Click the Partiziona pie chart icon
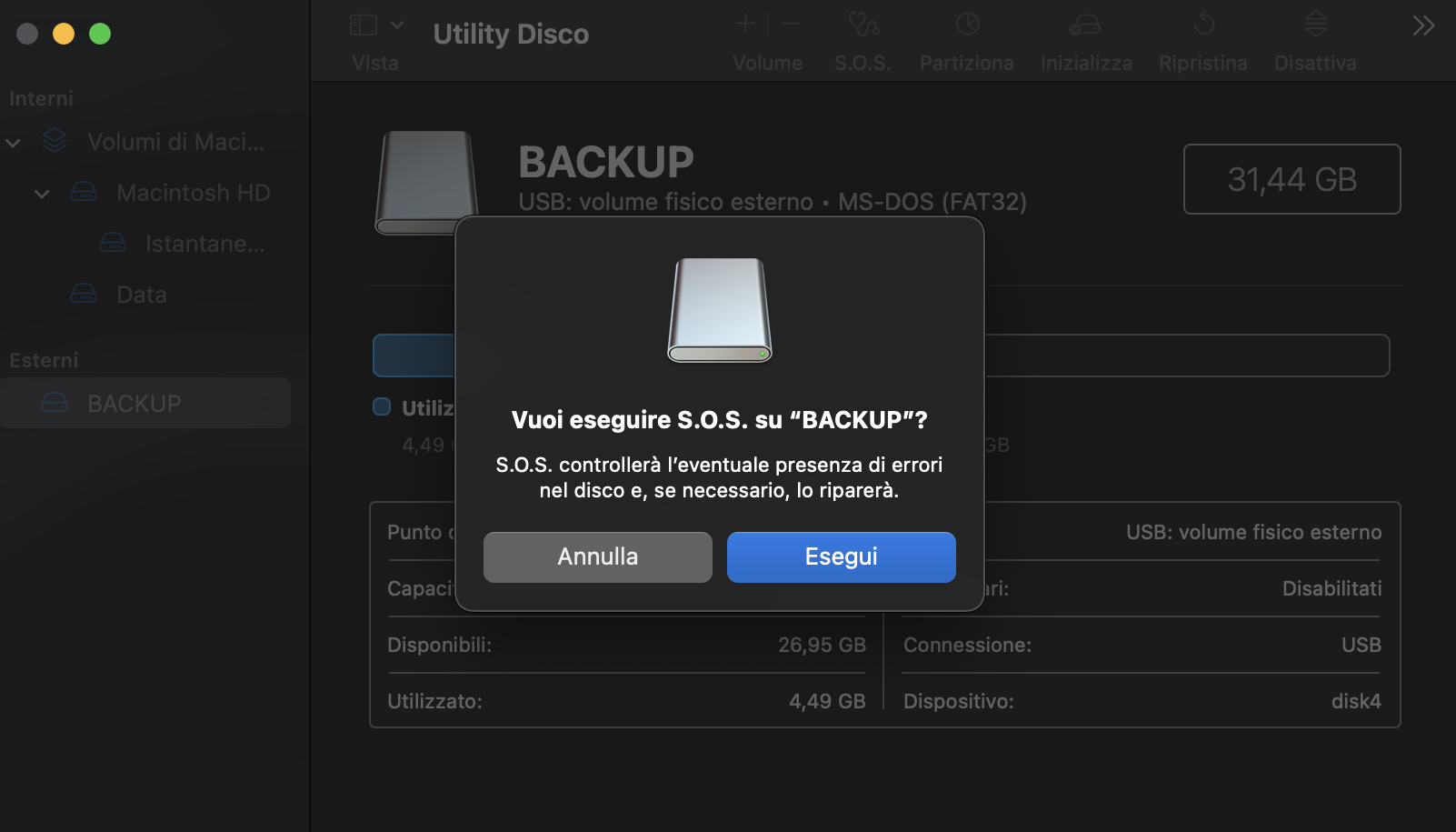Viewport: 1456px width, 832px height. [967, 25]
